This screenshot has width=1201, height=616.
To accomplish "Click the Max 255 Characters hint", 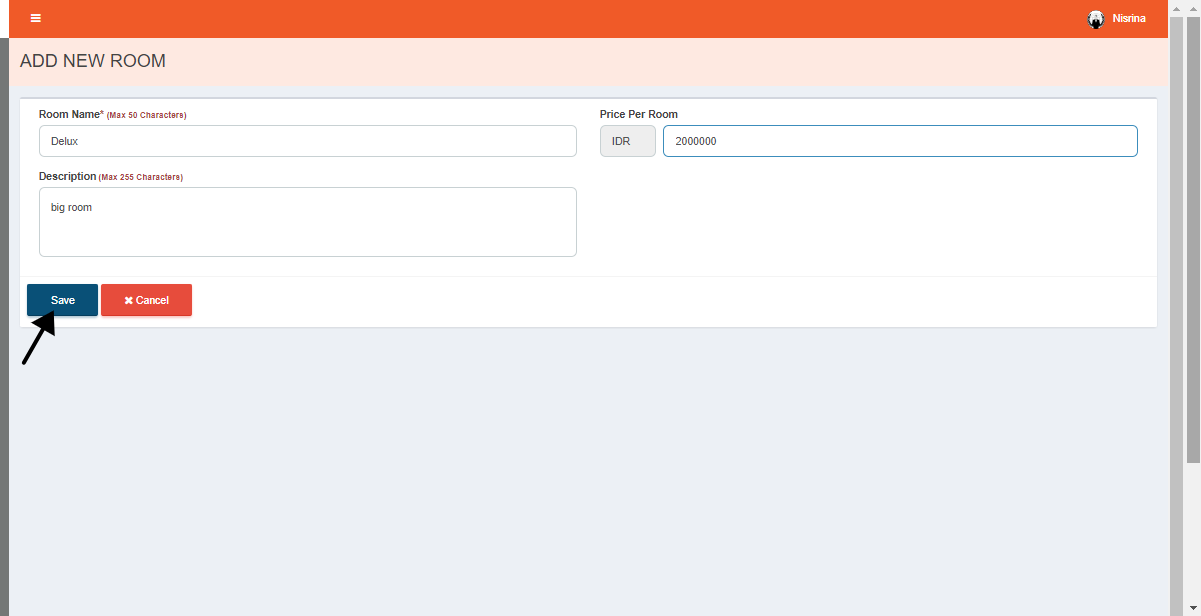I will point(141,177).
